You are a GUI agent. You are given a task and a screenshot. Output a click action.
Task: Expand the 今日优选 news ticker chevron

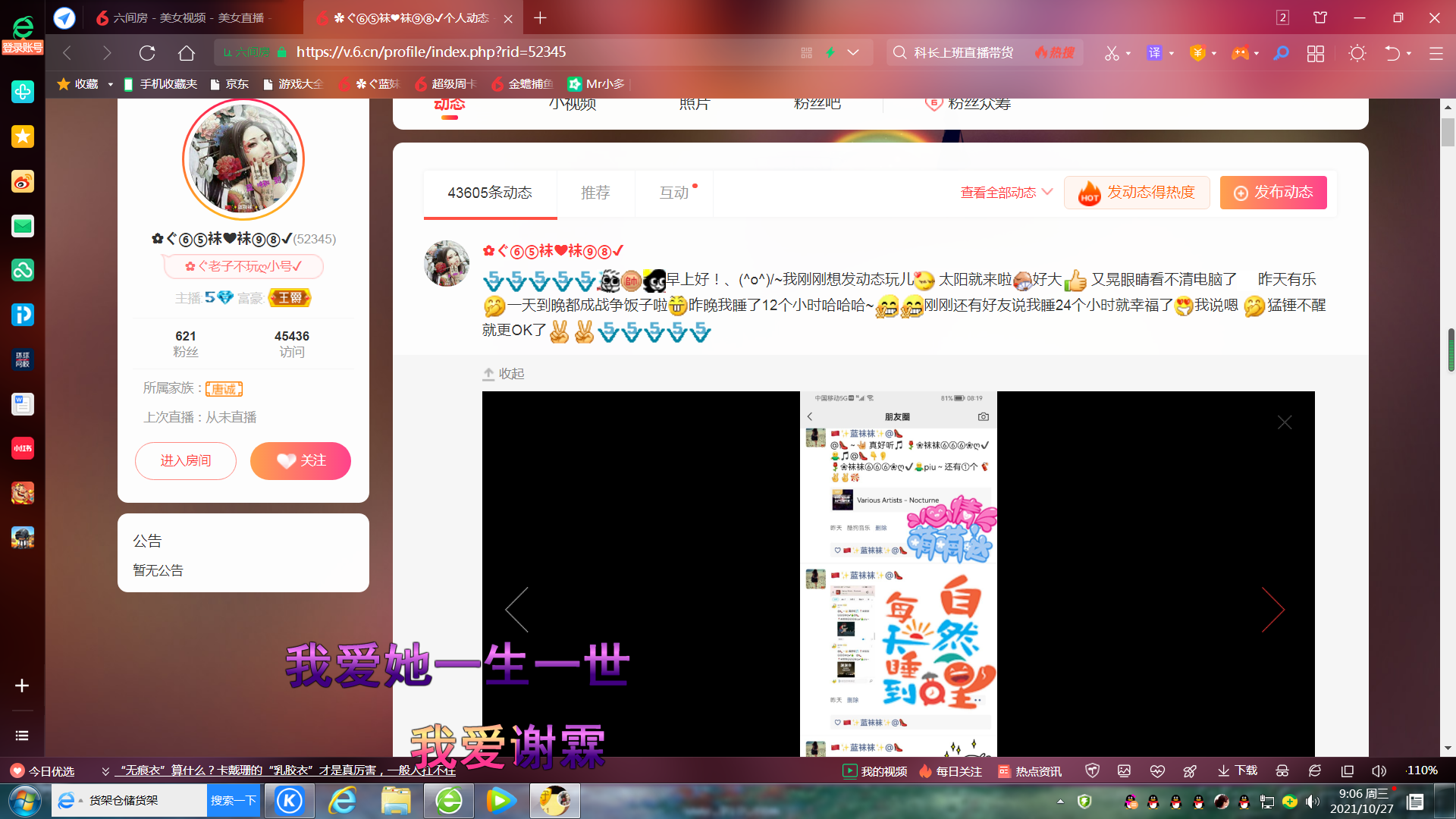(x=105, y=771)
